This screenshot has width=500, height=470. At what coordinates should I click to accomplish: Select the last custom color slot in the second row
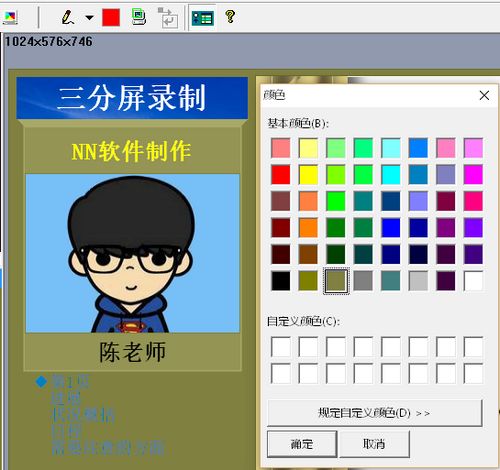(x=473, y=374)
